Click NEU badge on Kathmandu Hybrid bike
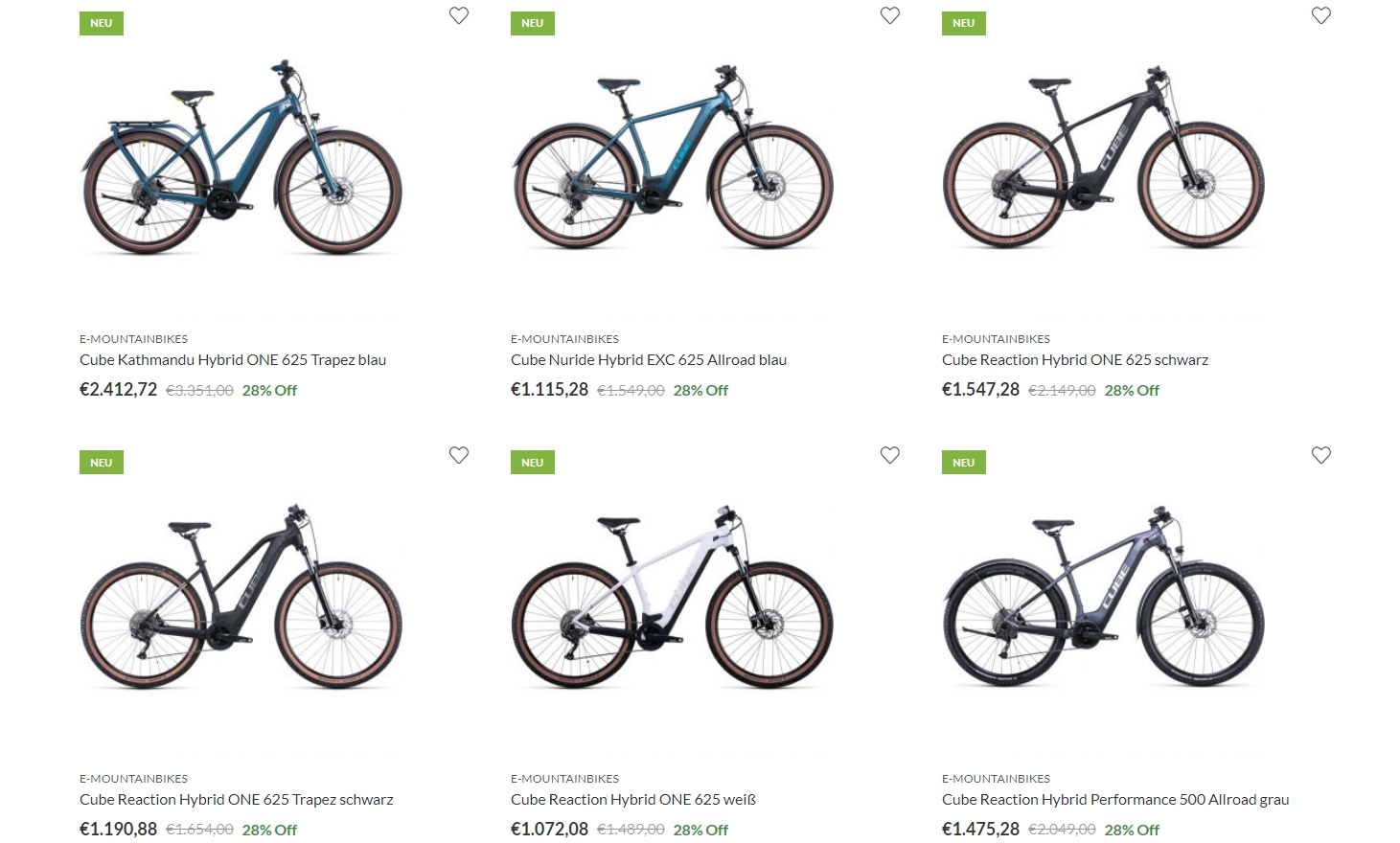 click(102, 23)
